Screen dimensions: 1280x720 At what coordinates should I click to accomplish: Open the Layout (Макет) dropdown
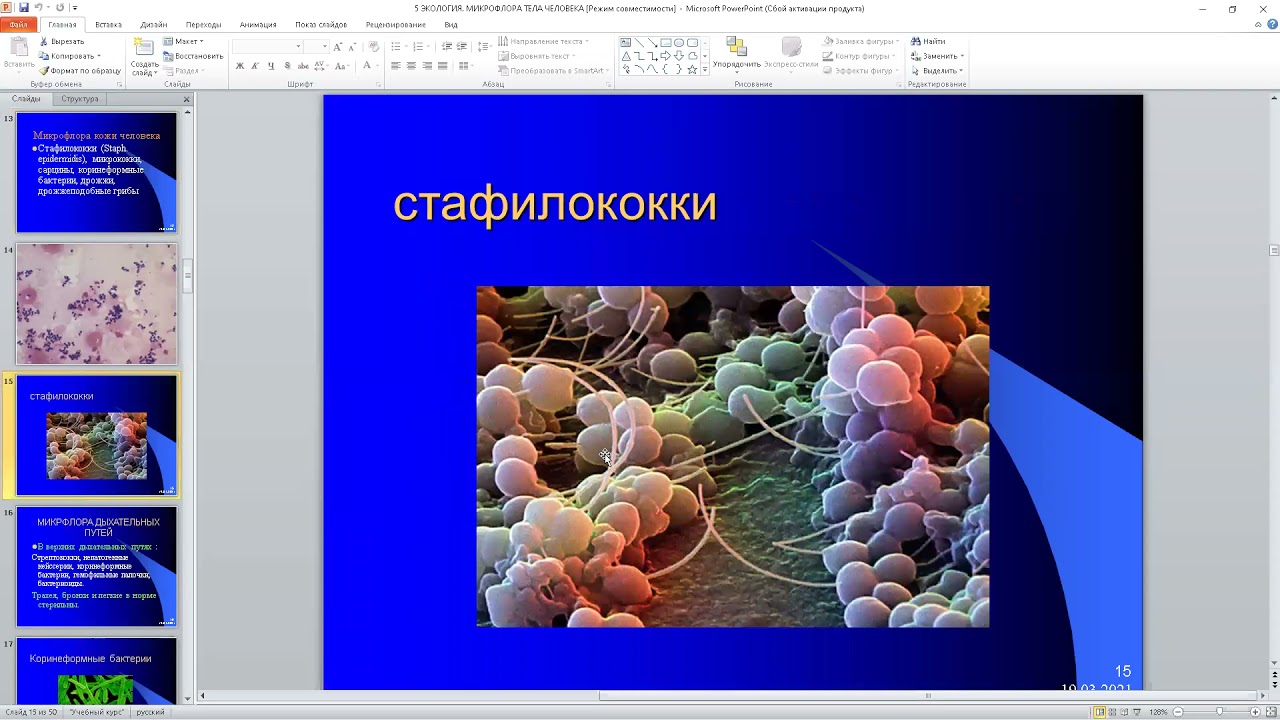184,41
